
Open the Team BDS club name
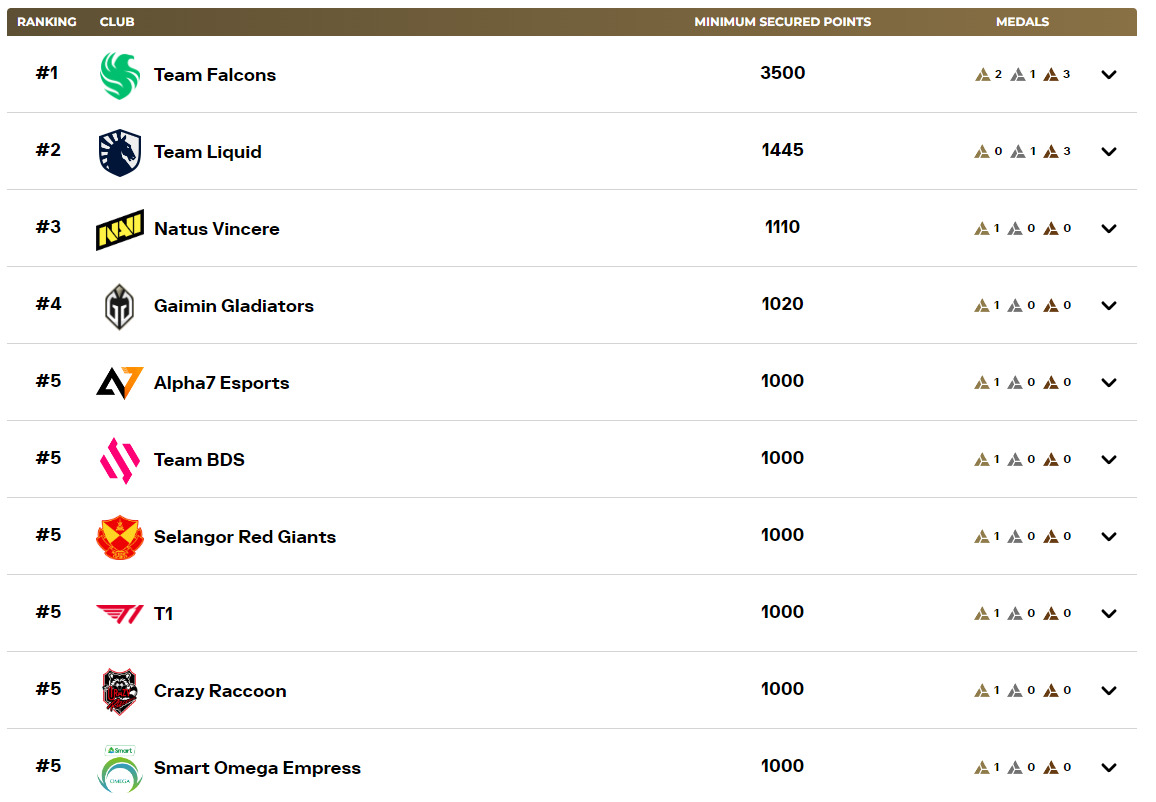(x=199, y=460)
